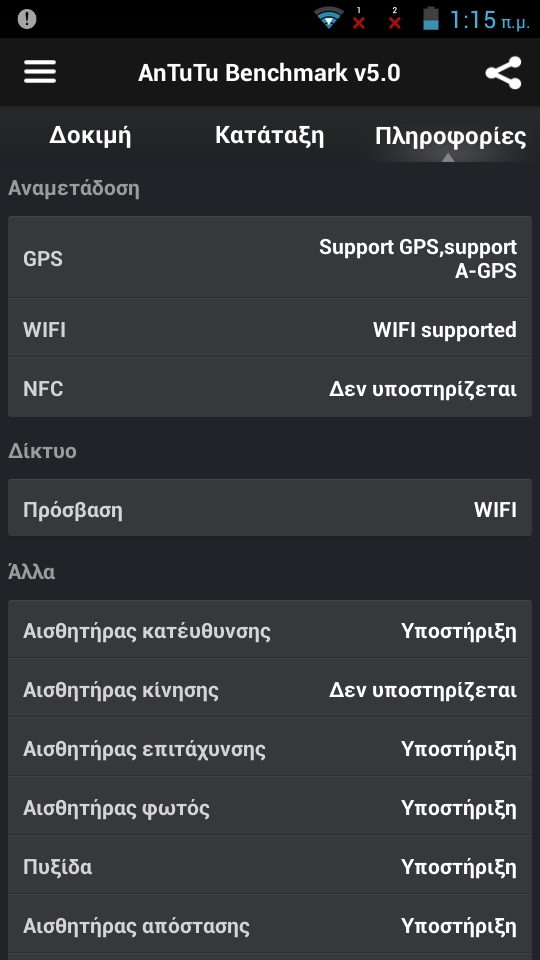Tap the Πρόσβαση WIFI row
Viewport: 540px width, 960px height.
(270, 509)
